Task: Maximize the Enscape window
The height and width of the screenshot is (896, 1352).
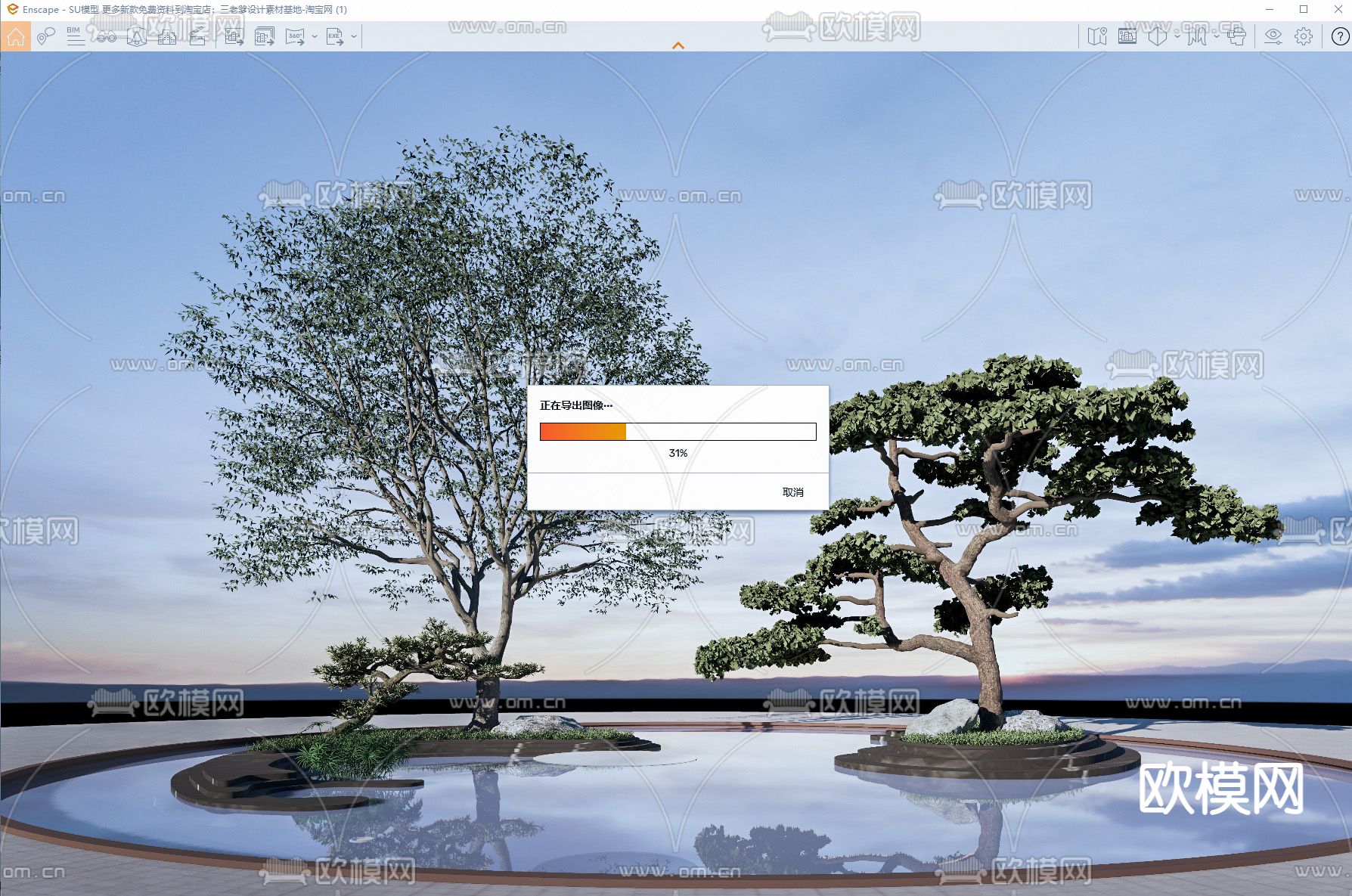Action: click(x=1304, y=9)
